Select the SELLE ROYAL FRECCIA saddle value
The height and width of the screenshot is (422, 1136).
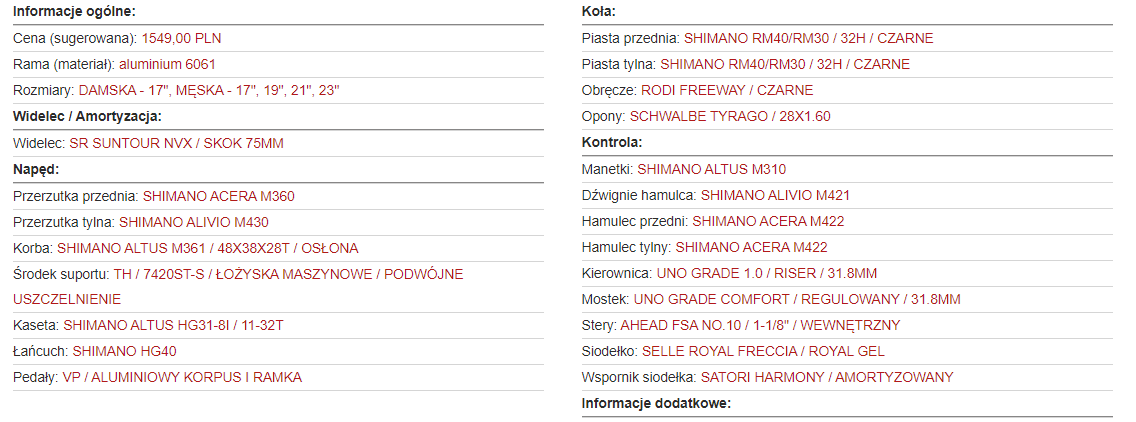click(x=763, y=351)
